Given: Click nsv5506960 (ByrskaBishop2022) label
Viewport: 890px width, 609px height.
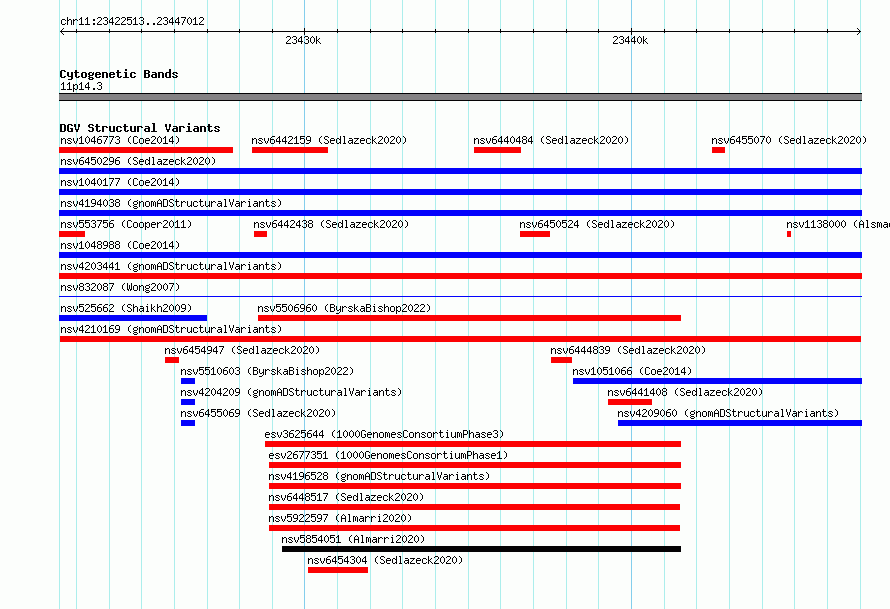Looking at the screenshot, I should coord(344,308).
